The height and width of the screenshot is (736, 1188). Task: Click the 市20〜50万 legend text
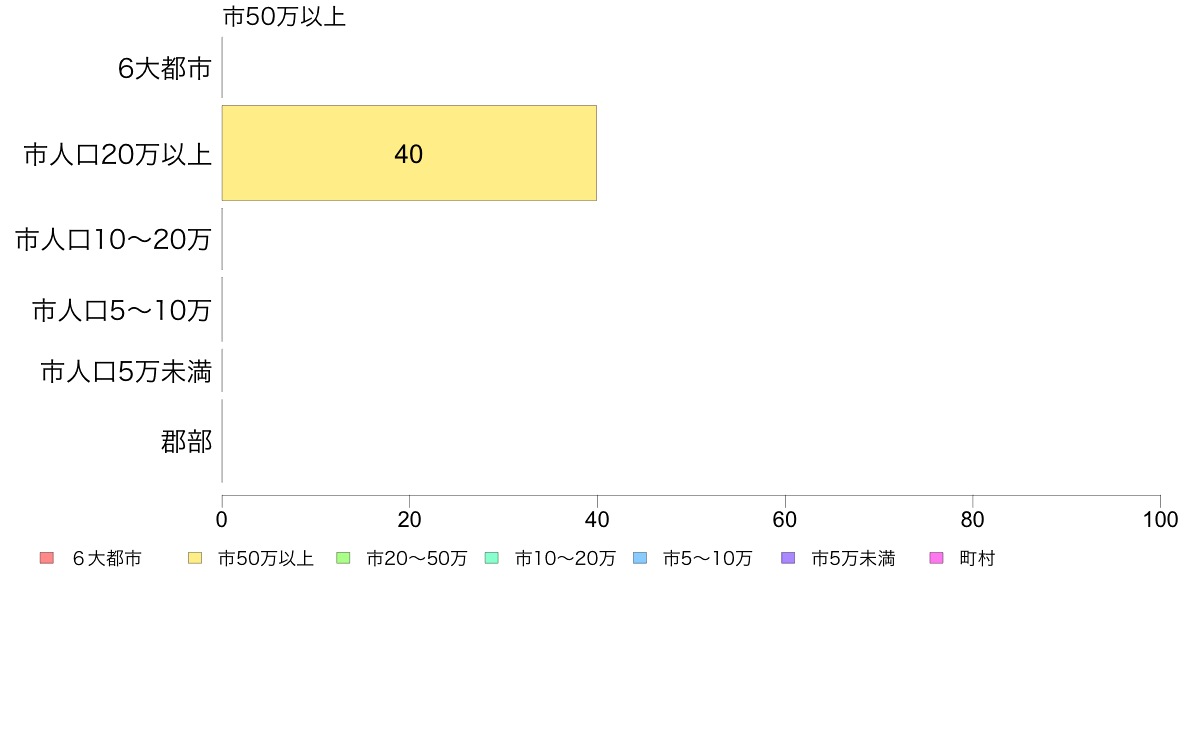point(417,559)
